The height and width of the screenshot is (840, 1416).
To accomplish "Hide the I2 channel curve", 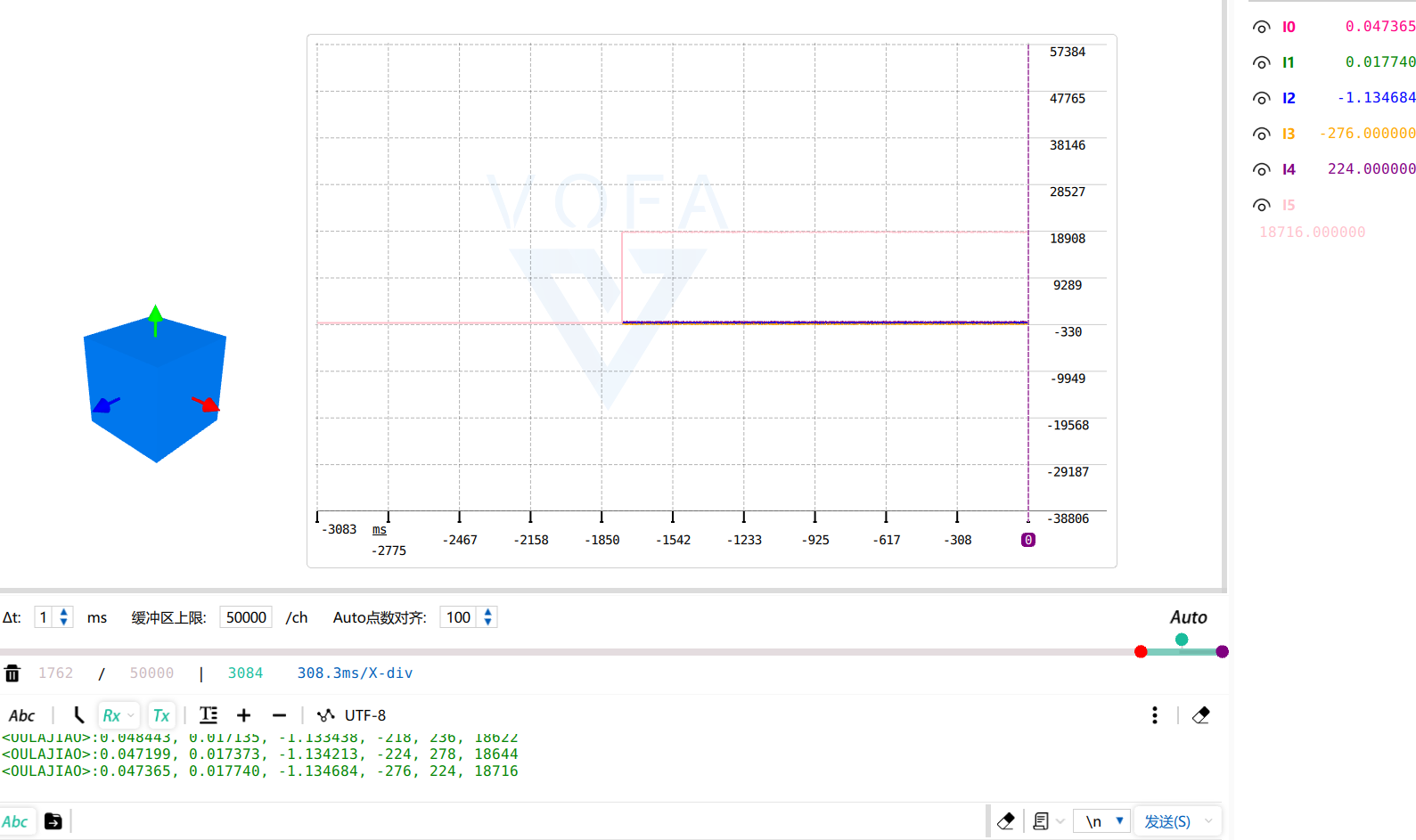I will click(1261, 98).
